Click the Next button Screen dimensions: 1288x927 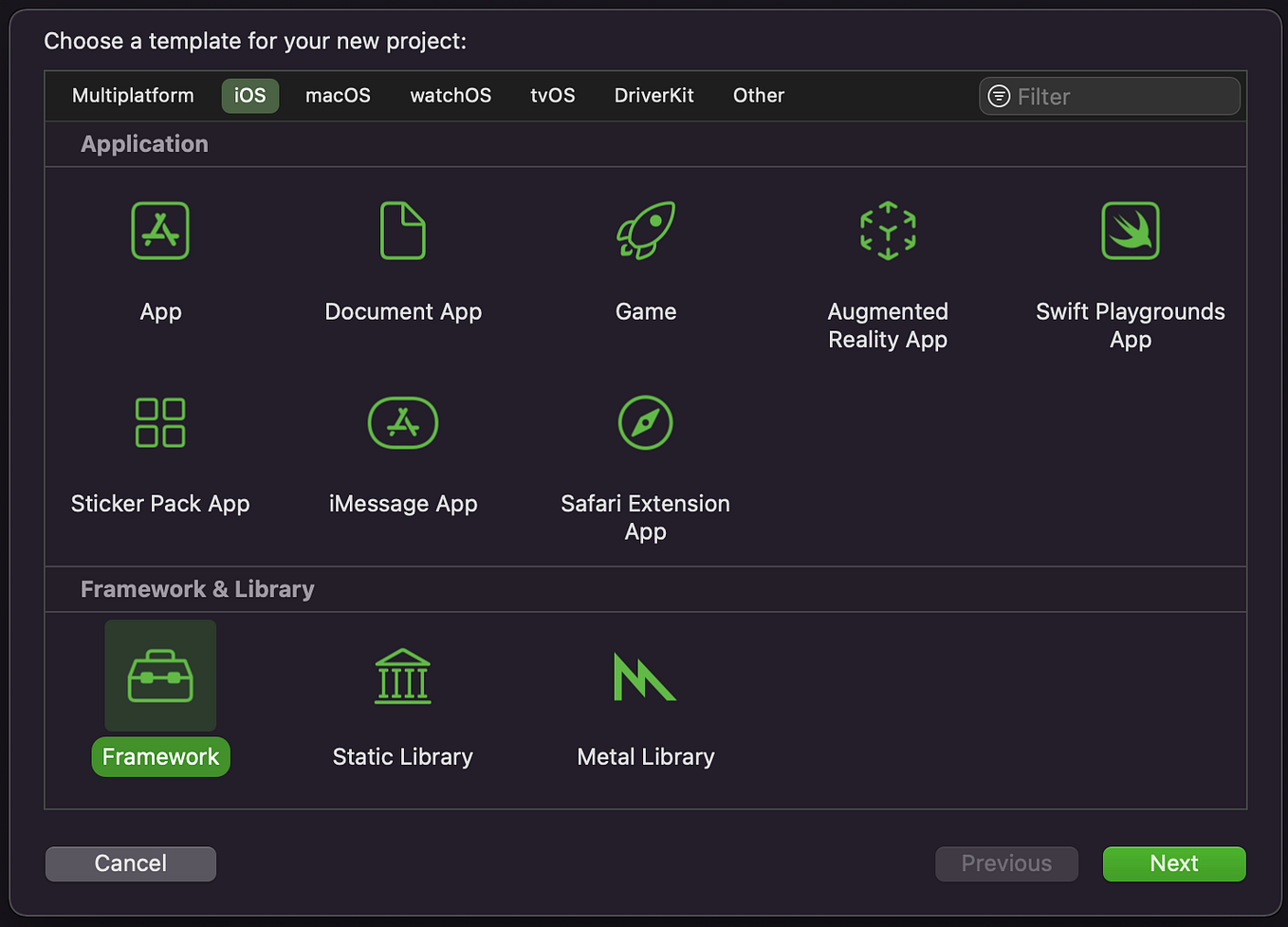[x=1174, y=863]
